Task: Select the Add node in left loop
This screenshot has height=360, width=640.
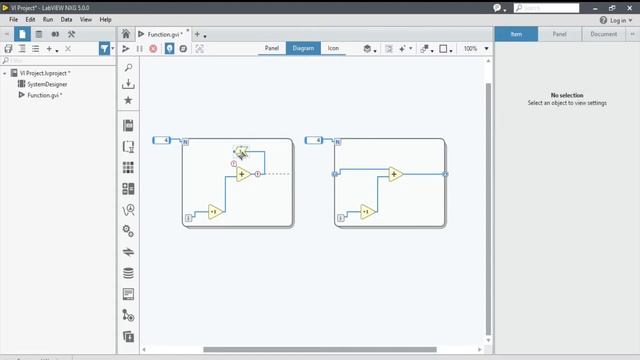Action: click(243, 174)
